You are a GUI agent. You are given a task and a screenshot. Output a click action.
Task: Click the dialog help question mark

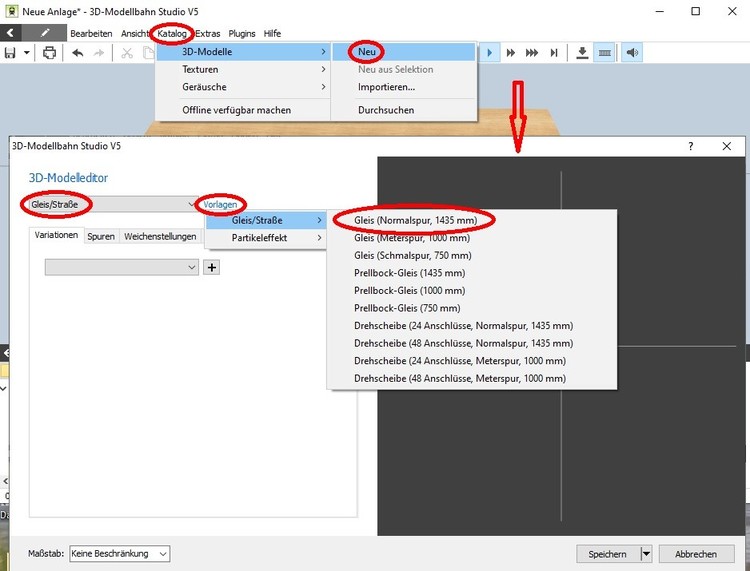coord(690,146)
